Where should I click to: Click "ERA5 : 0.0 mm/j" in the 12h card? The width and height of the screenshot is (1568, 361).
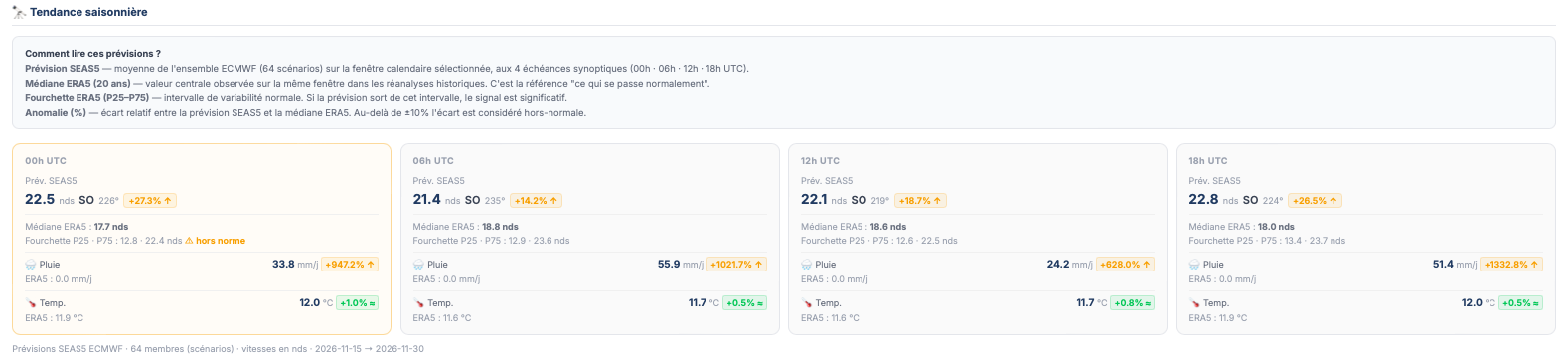(x=834, y=279)
